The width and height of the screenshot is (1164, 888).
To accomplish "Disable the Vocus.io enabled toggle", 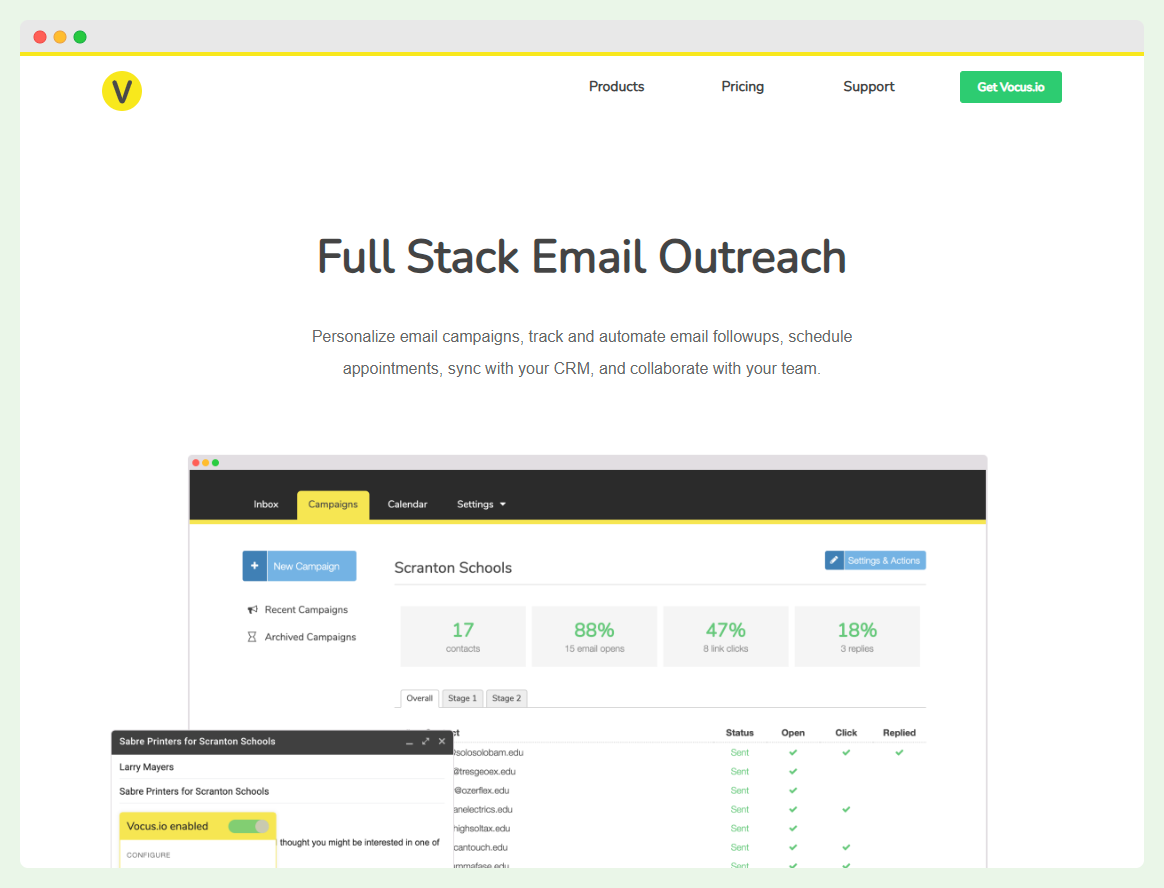I will click(x=251, y=825).
